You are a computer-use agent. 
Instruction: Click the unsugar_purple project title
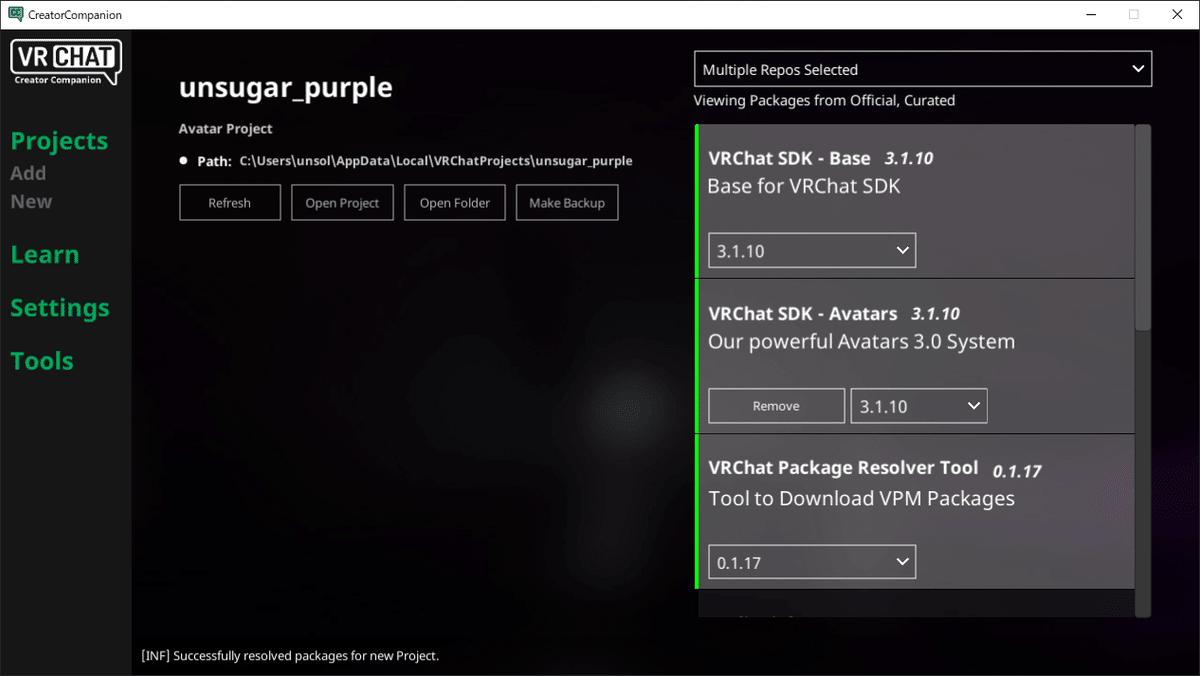(285, 87)
